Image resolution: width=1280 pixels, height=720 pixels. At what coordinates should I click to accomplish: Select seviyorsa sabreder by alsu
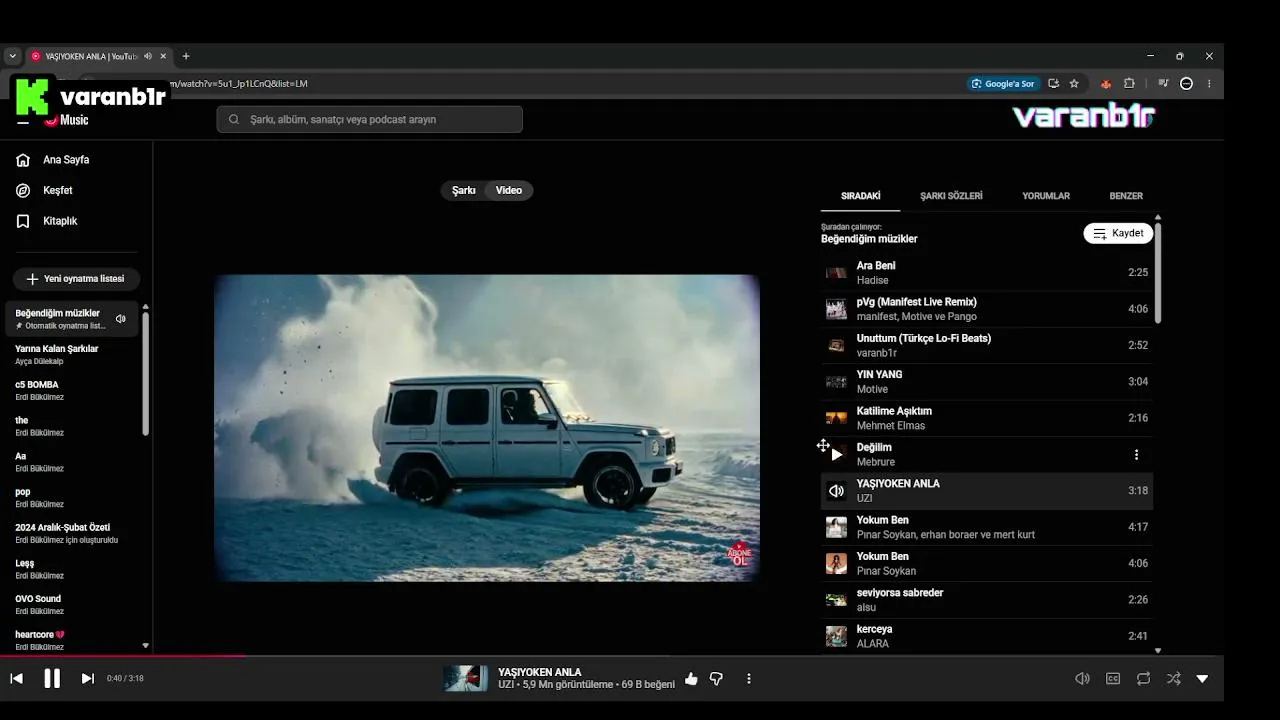pos(987,600)
